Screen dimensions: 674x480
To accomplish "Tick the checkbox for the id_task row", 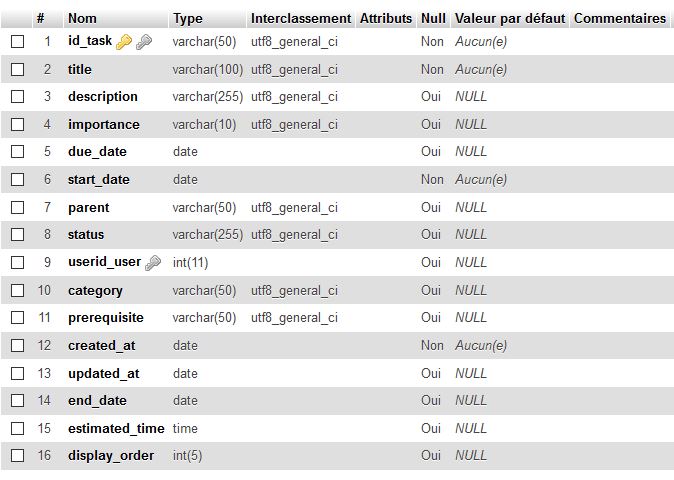I will pyautogui.click(x=18, y=42).
